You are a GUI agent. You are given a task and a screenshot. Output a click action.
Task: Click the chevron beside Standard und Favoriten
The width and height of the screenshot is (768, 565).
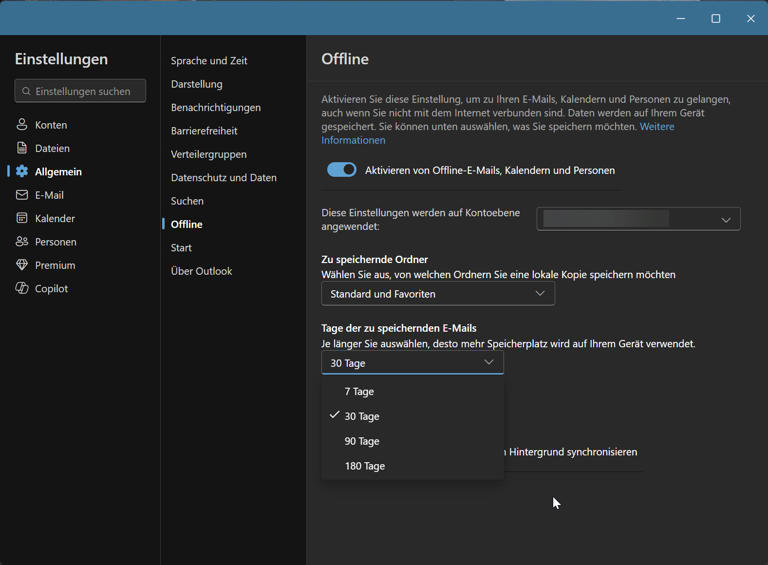click(x=540, y=293)
